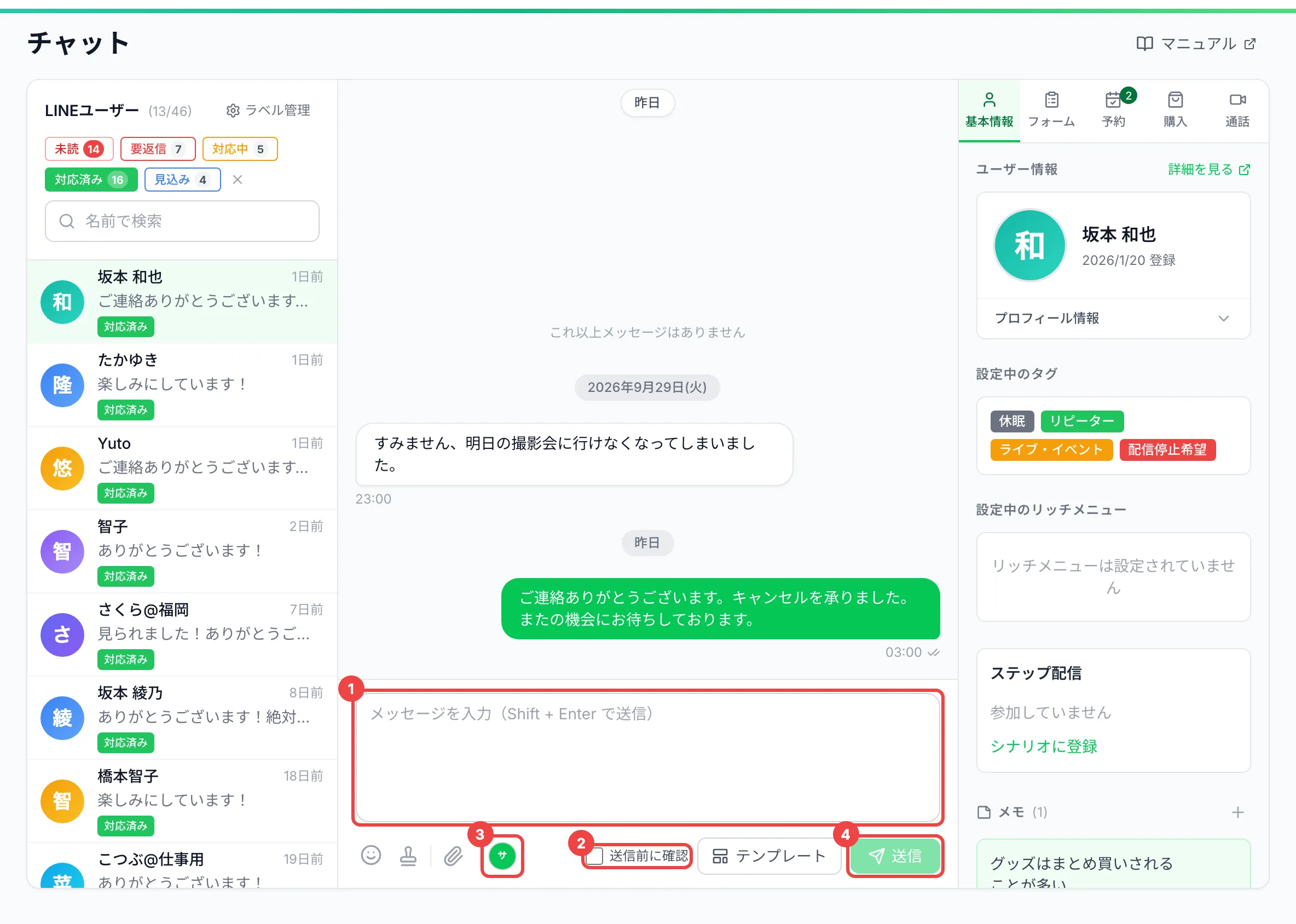Click 詳細を見る external link icon
The height and width of the screenshot is (924, 1296).
click(1244, 170)
